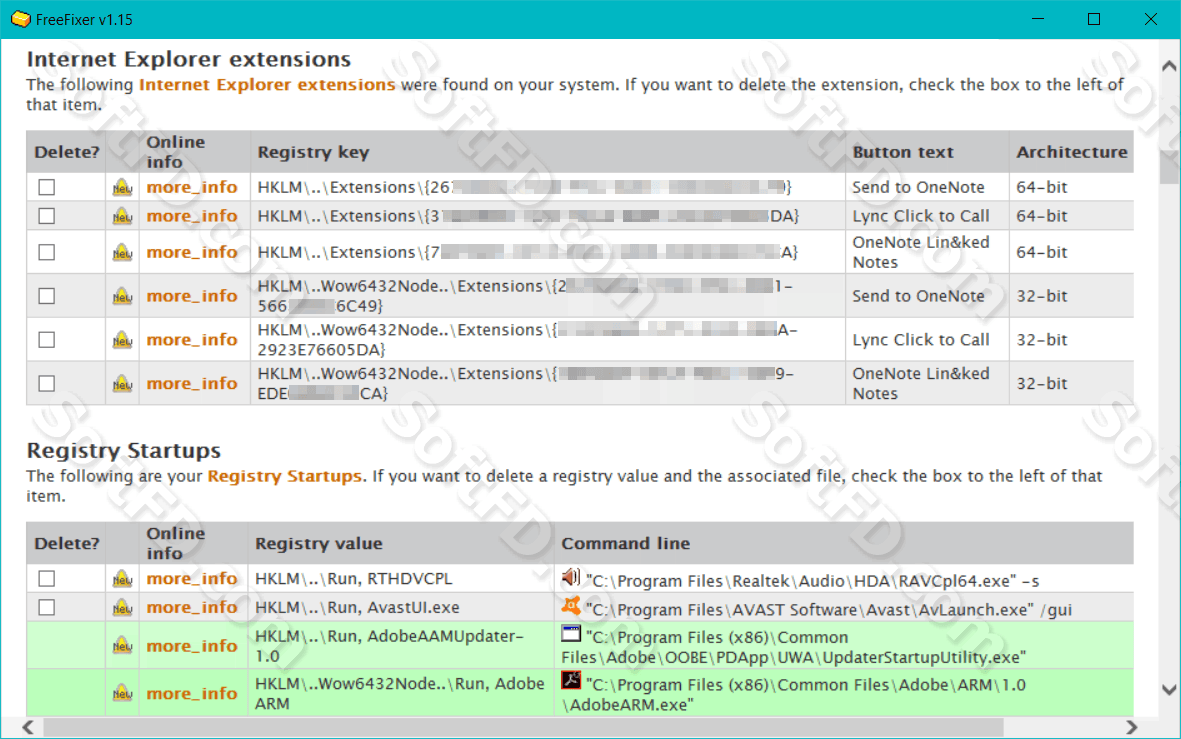
Task: Open more_info for 64-bit Send to OneNote
Action: pos(192,187)
